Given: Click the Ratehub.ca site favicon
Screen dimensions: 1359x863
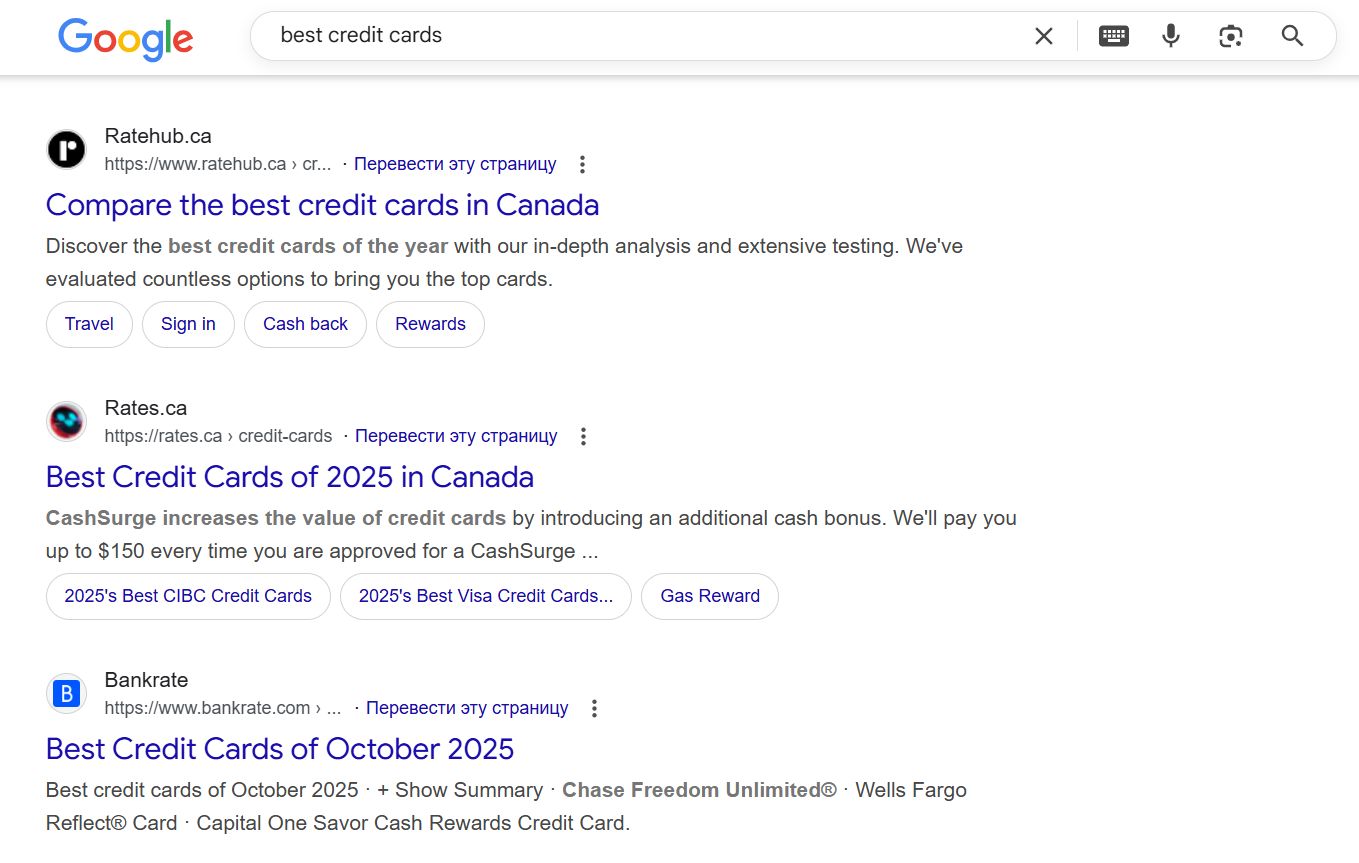Looking at the screenshot, I should 66,150.
